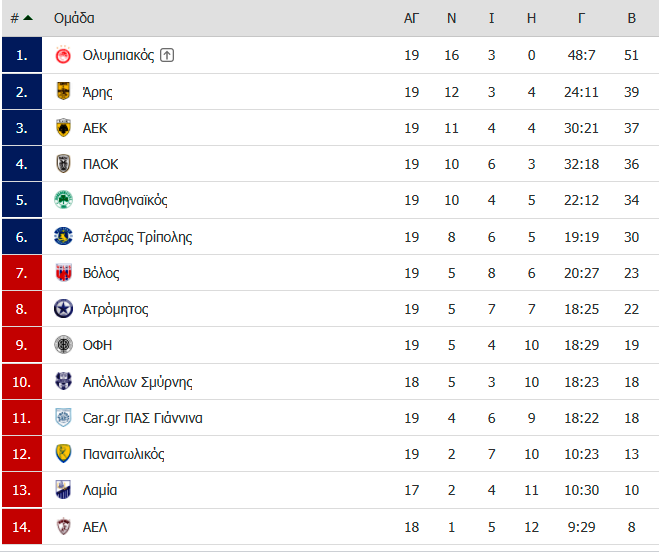Select the ΑΓ matches played column header
659x552 pixels.
point(411,18)
